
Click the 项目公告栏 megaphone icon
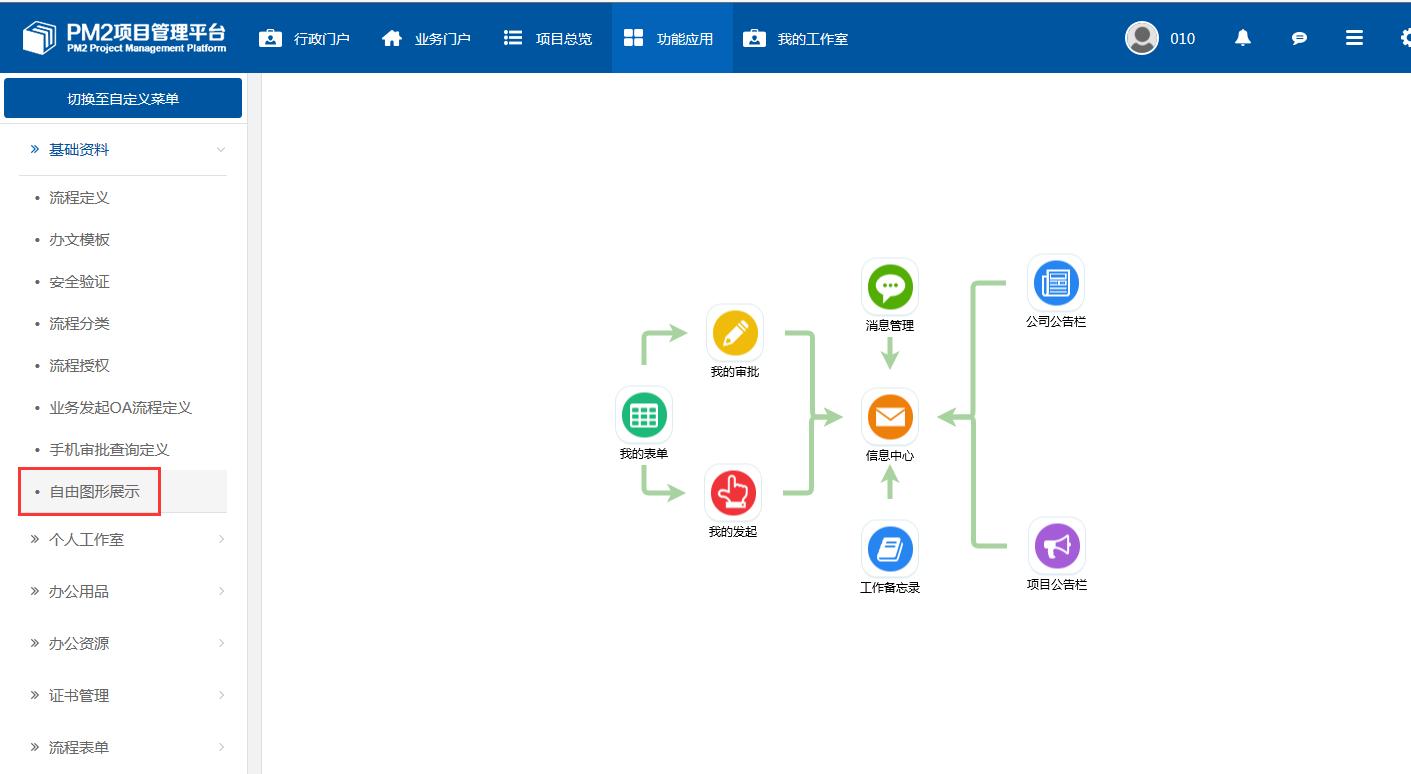coord(1056,546)
